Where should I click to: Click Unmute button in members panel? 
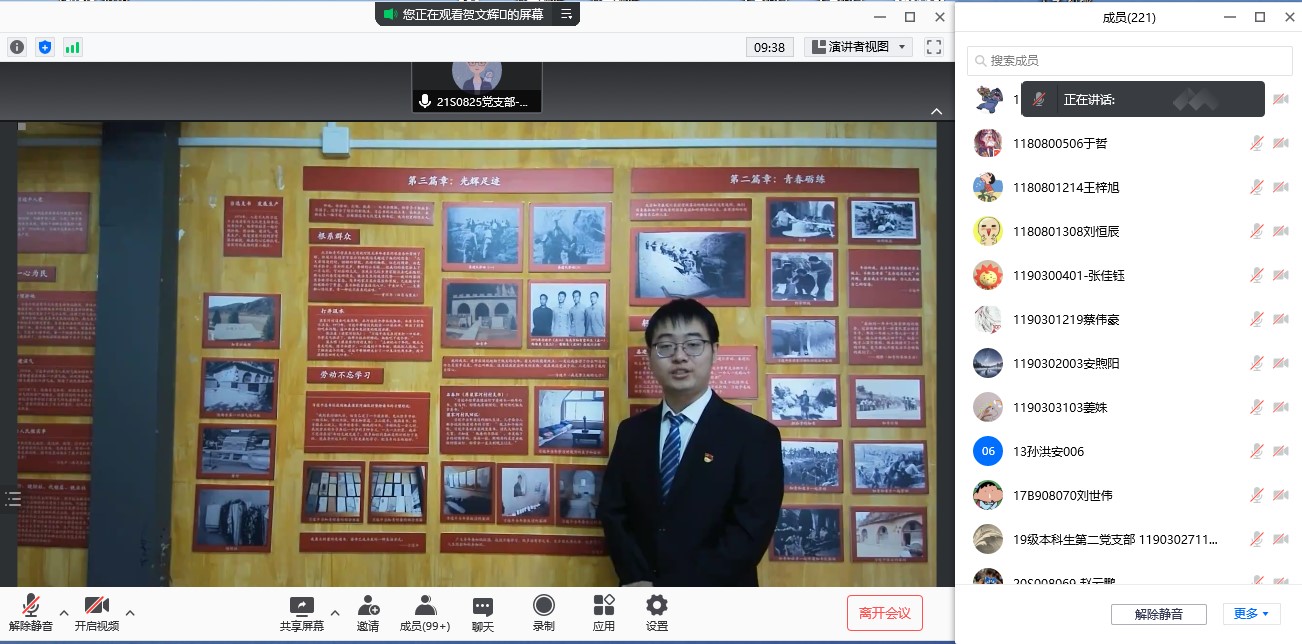click(1158, 614)
